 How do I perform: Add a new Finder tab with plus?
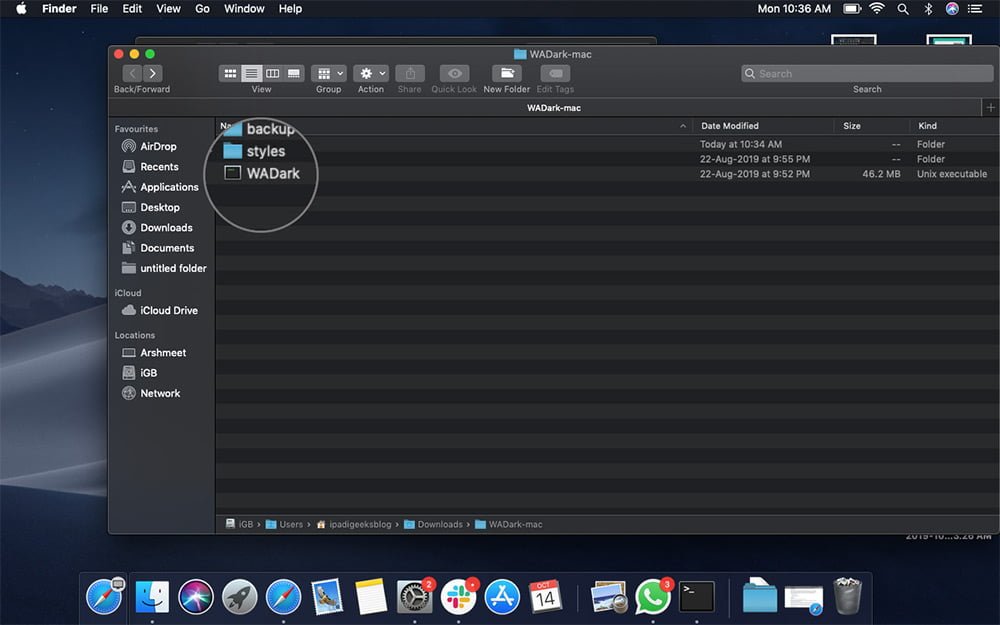point(990,108)
